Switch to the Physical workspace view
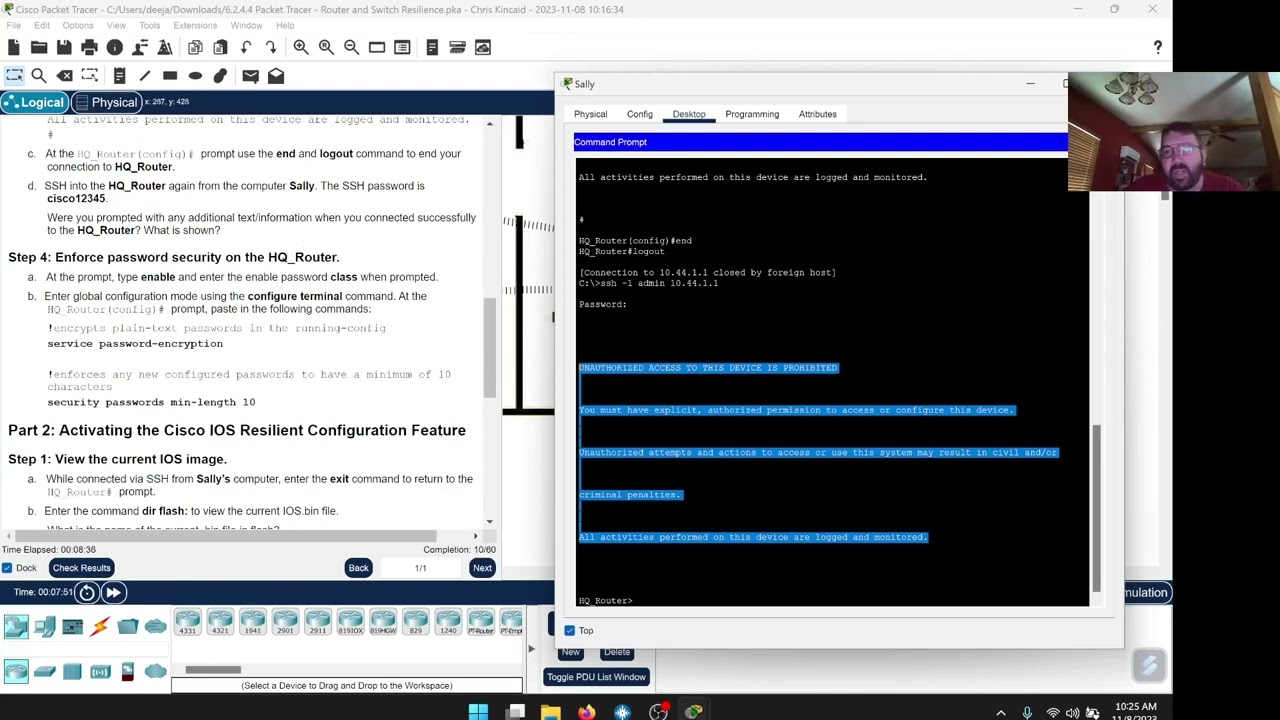The height and width of the screenshot is (720, 1280). [x=106, y=102]
